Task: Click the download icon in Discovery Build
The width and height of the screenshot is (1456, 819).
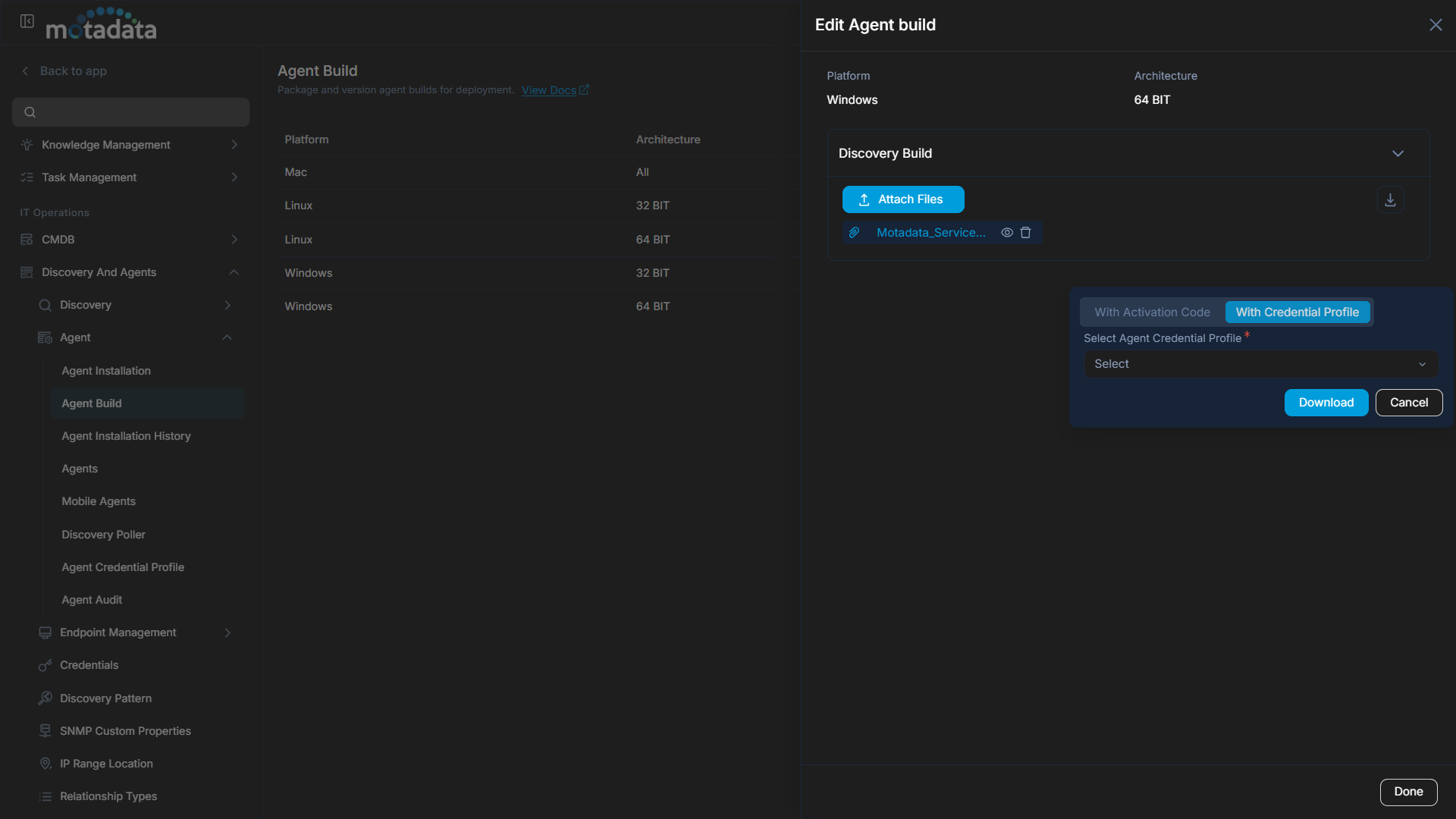Action: [x=1390, y=199]
